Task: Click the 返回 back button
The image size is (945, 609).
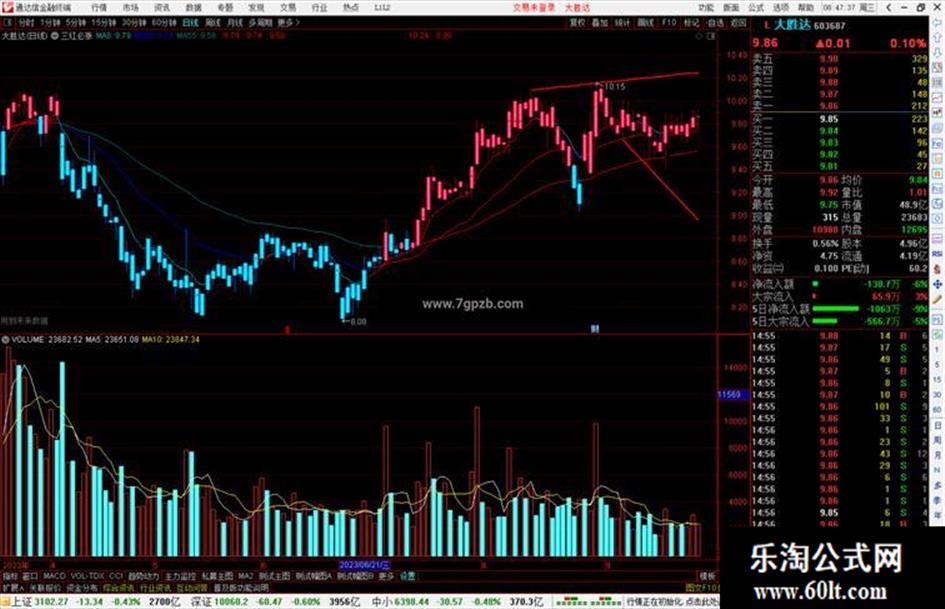Action: 738,22
